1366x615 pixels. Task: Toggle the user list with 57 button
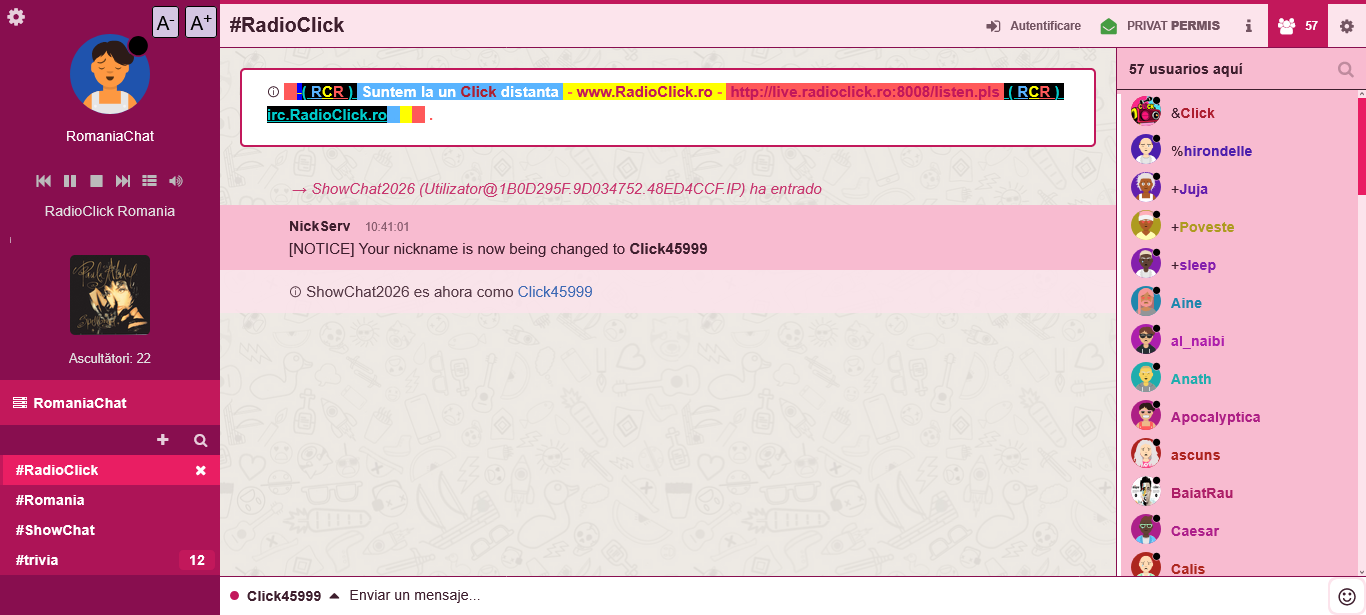(1297, 26)
